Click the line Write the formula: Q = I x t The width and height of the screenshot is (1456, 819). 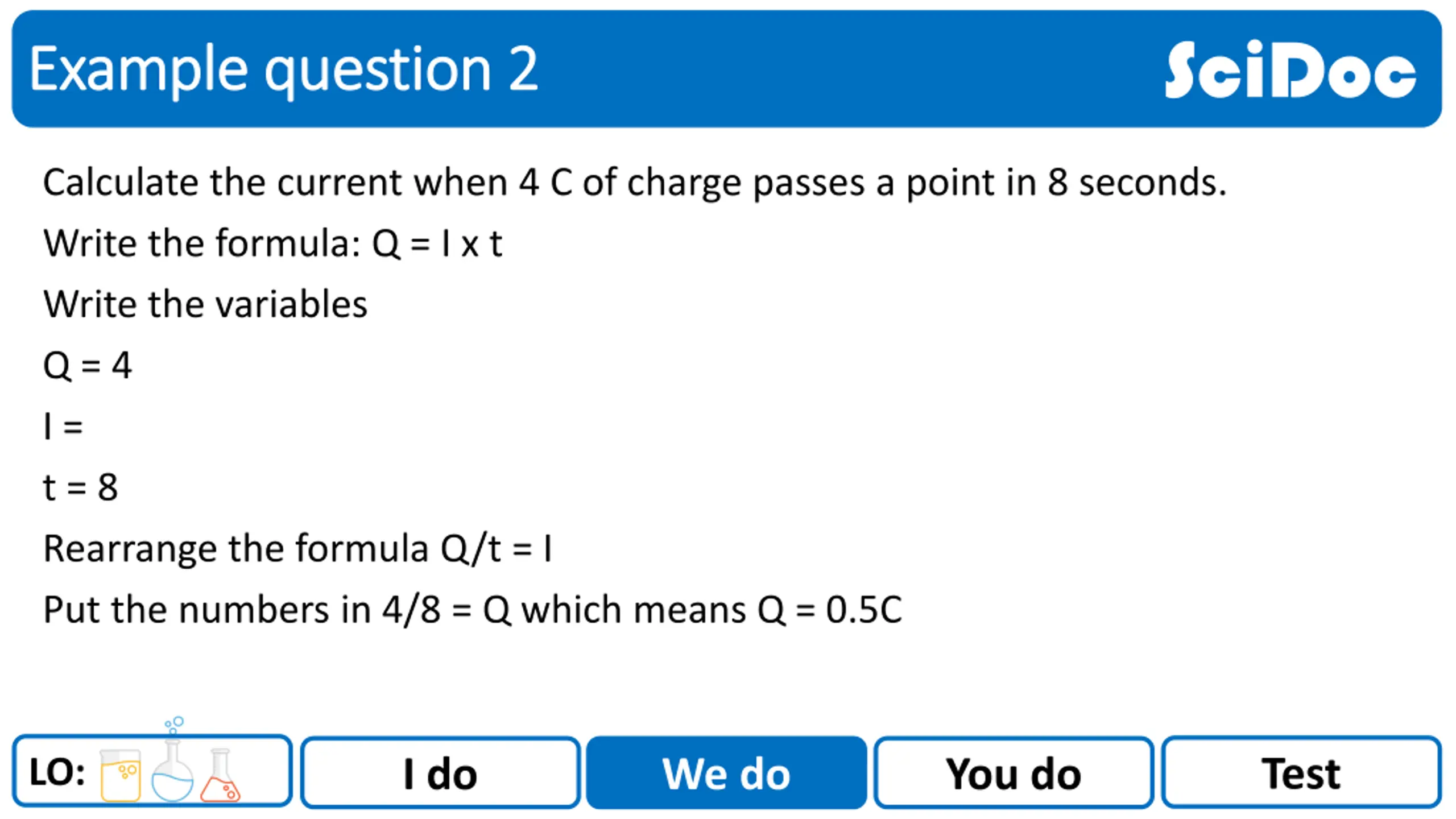(x=272, y=244)
